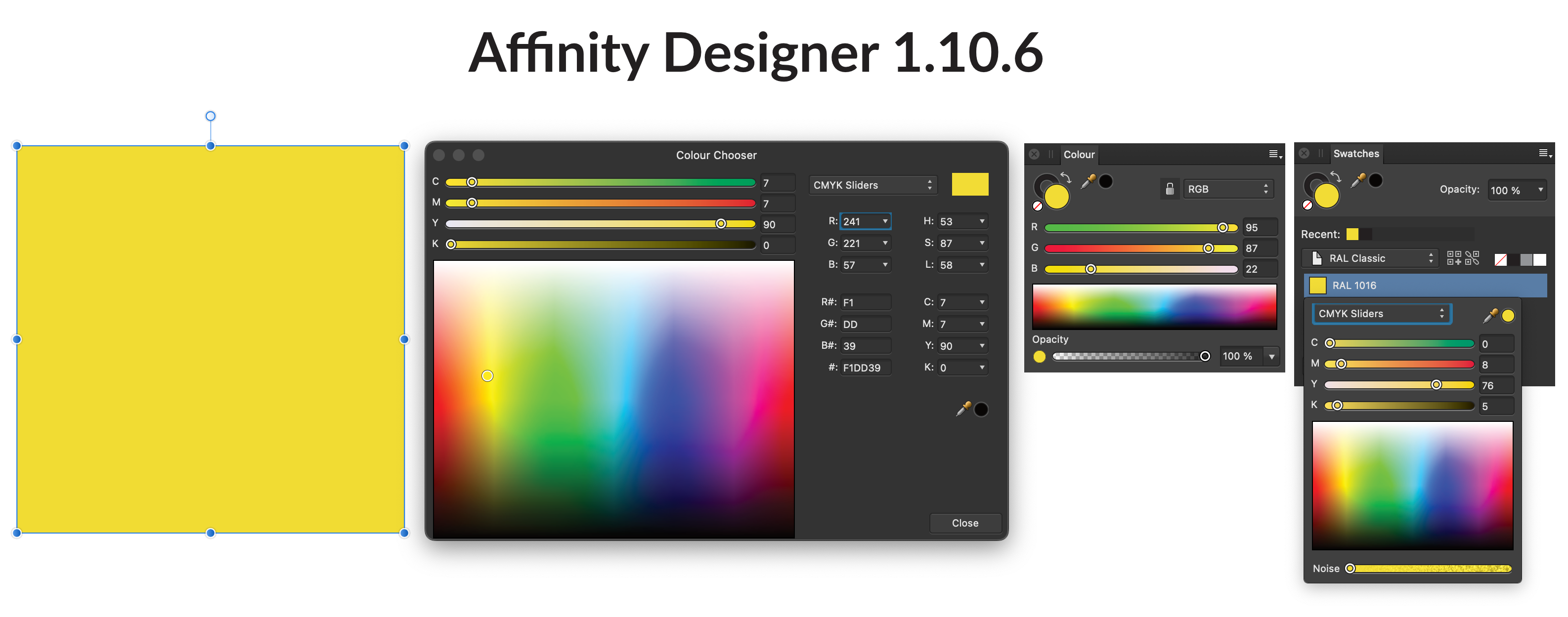Image resolution: width=1568 pixels, height=617 pixels.
Task: Expand the B value dropdown arrow
Action: pos(885,265)
